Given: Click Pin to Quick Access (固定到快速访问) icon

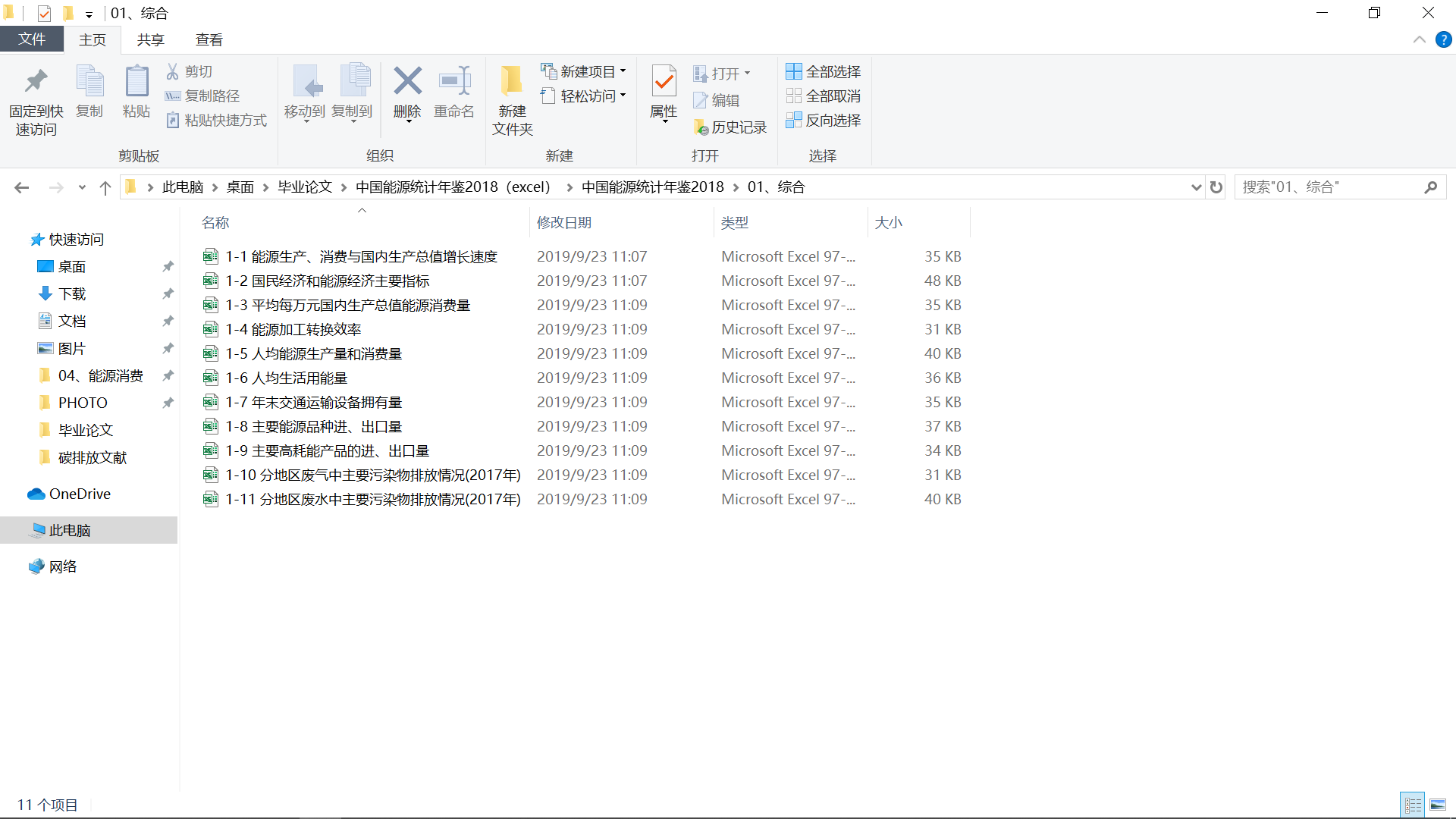Looking at the screenshot, I should click(36, 82).
